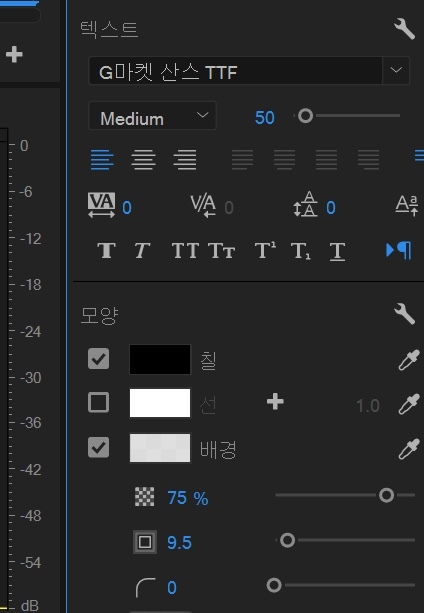The height and width of the screenshot is (613, 424).
Task: Toggle Superscript style
Action: click(265, 250)
